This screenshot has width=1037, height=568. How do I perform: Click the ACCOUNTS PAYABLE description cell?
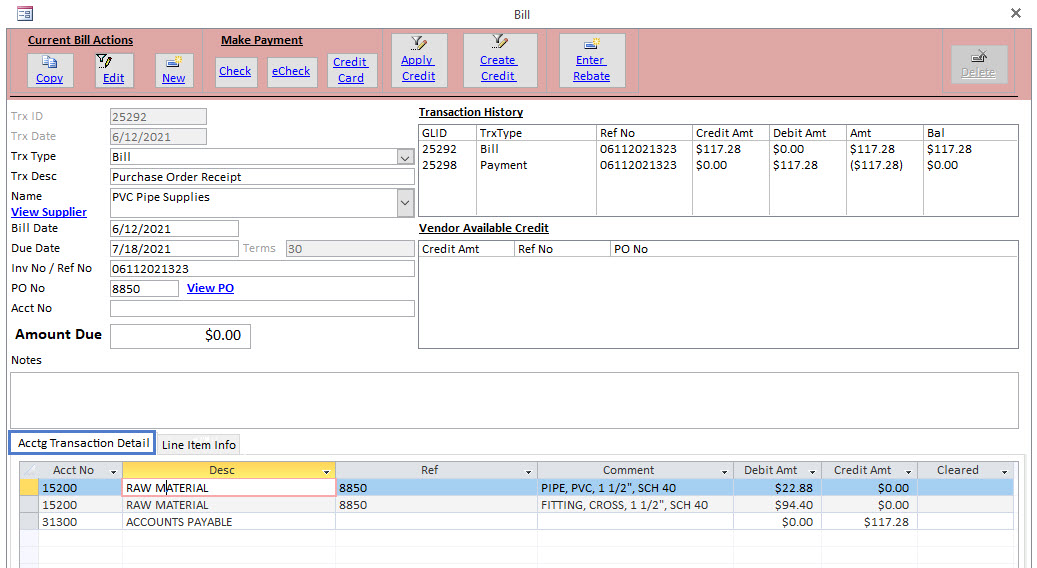point(229,522)
